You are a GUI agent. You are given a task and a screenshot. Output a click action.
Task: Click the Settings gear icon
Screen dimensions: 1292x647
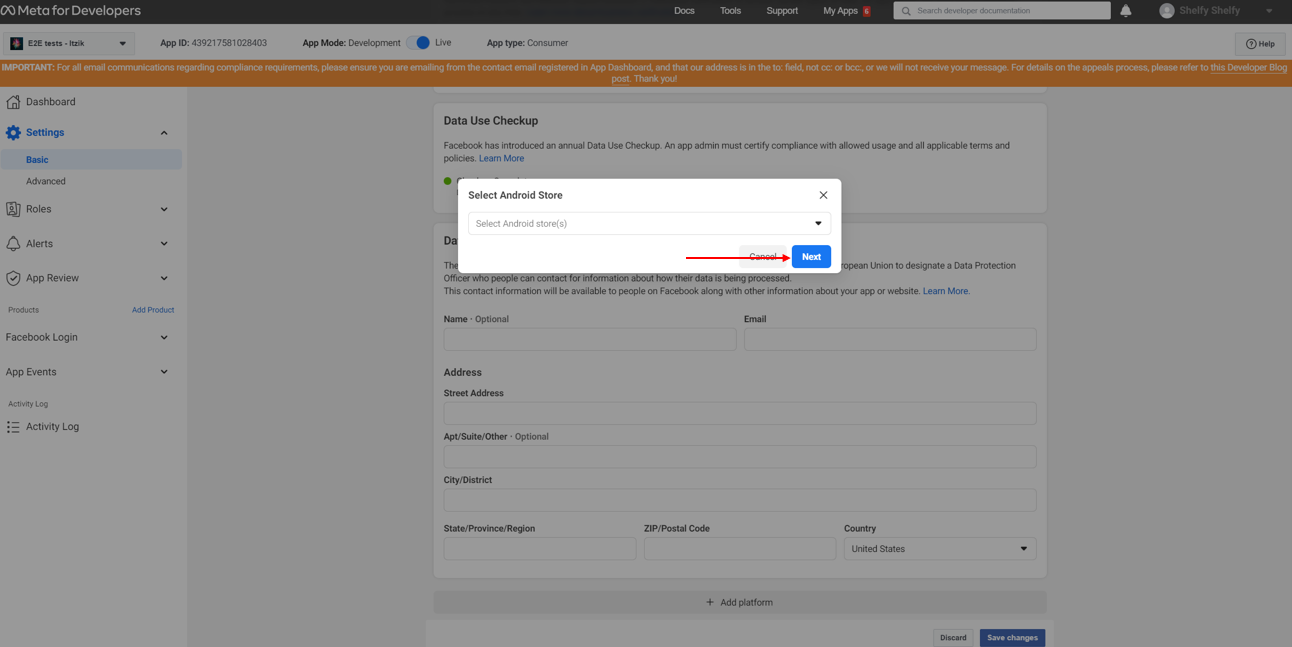click(13, 132)
